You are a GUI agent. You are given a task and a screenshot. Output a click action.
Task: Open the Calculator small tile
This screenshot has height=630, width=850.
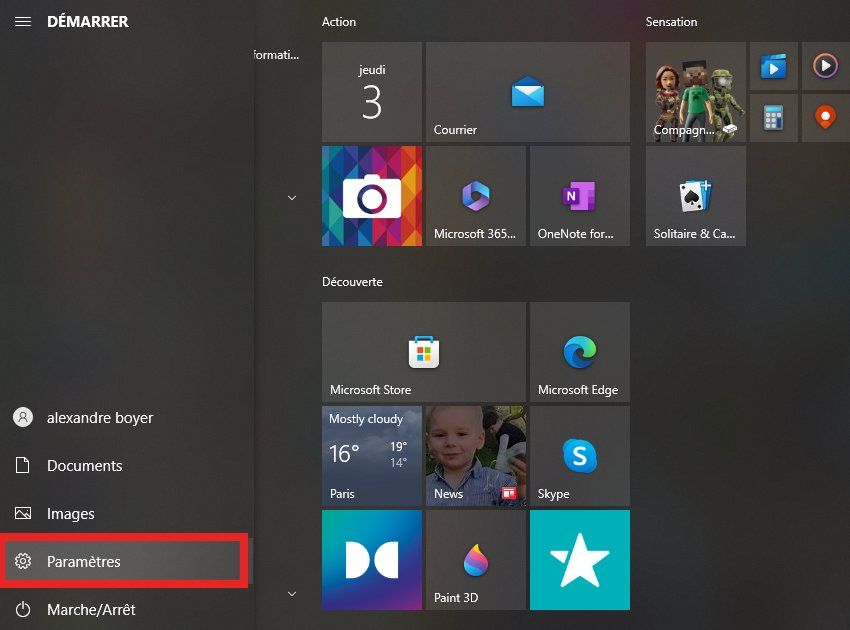pos(774,118)
